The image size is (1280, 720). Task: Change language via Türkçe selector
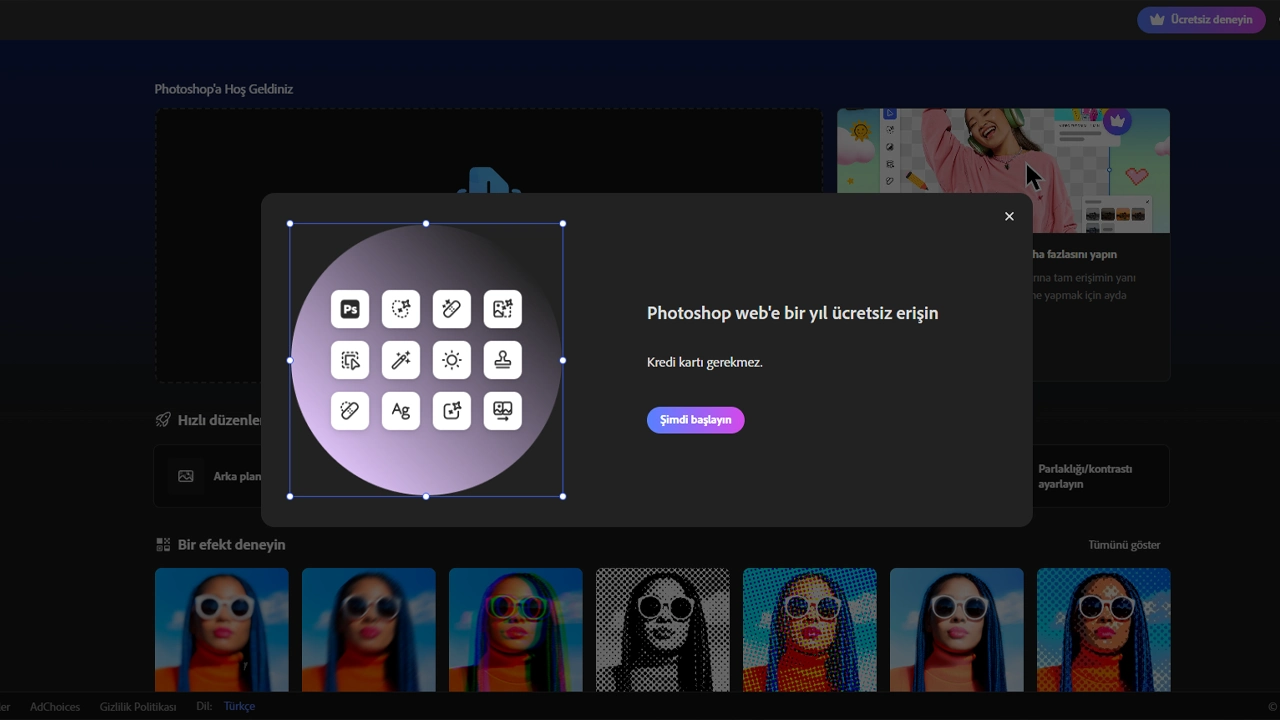pos(239,706)
